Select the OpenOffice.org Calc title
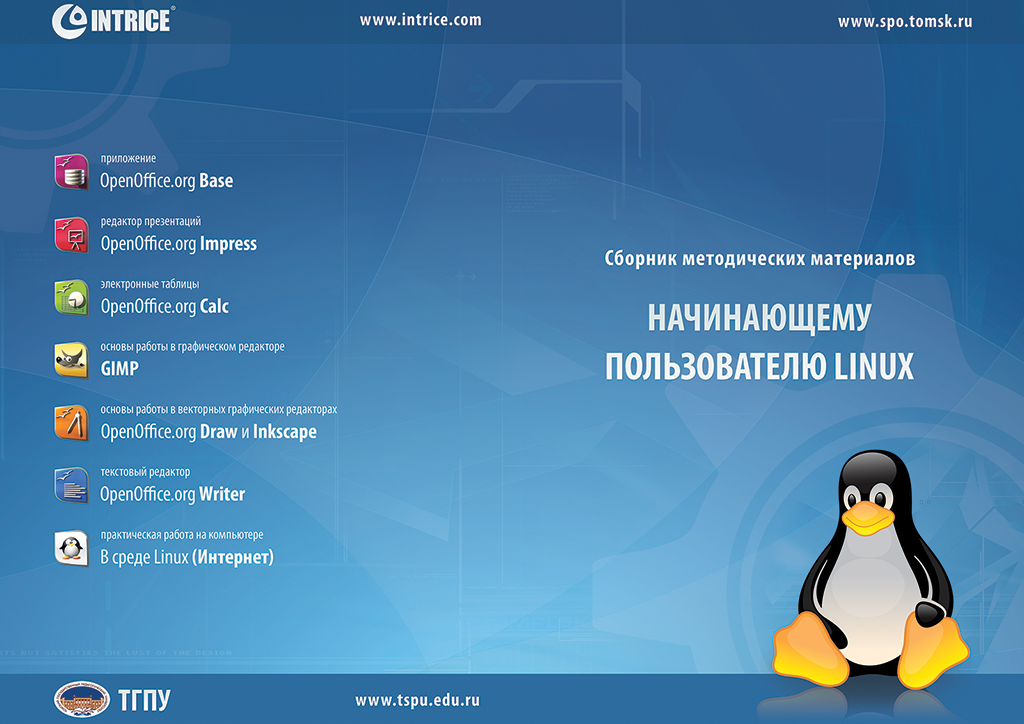This screenshot has height=724, width=1024. coord(165,306)
